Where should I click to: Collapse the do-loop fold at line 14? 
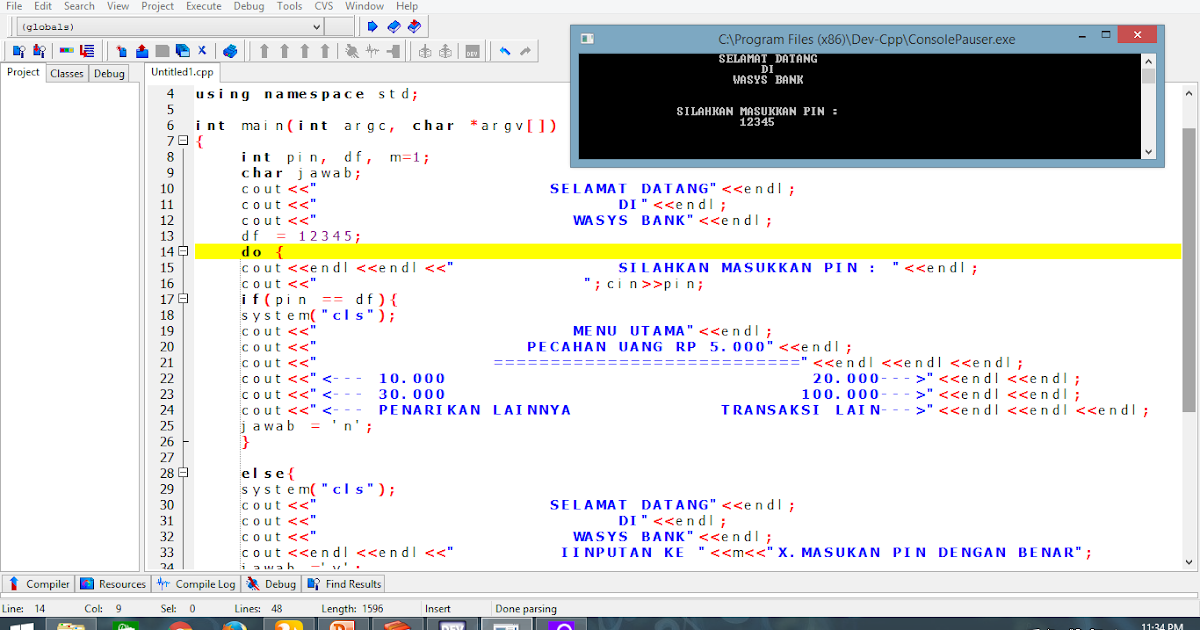(x=182, y=252)
